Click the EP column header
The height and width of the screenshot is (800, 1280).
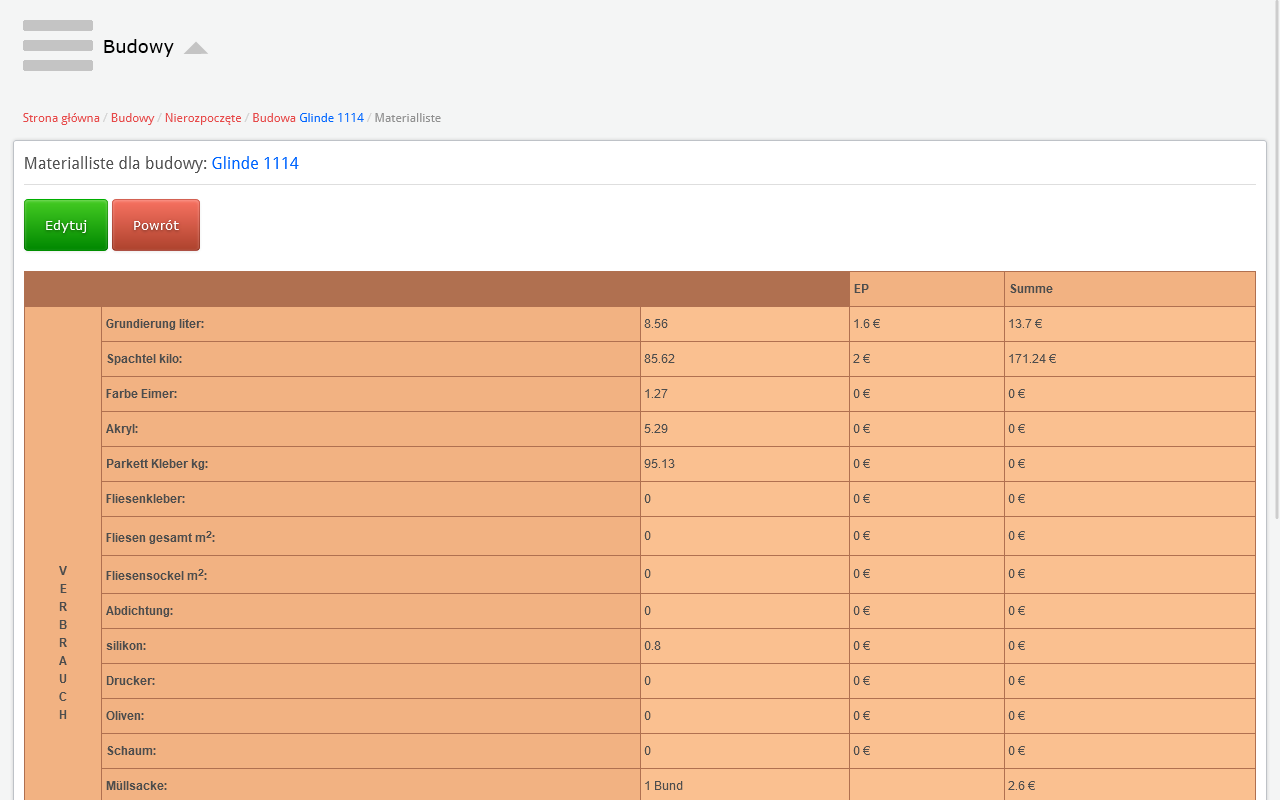click(x=861, y=289)
